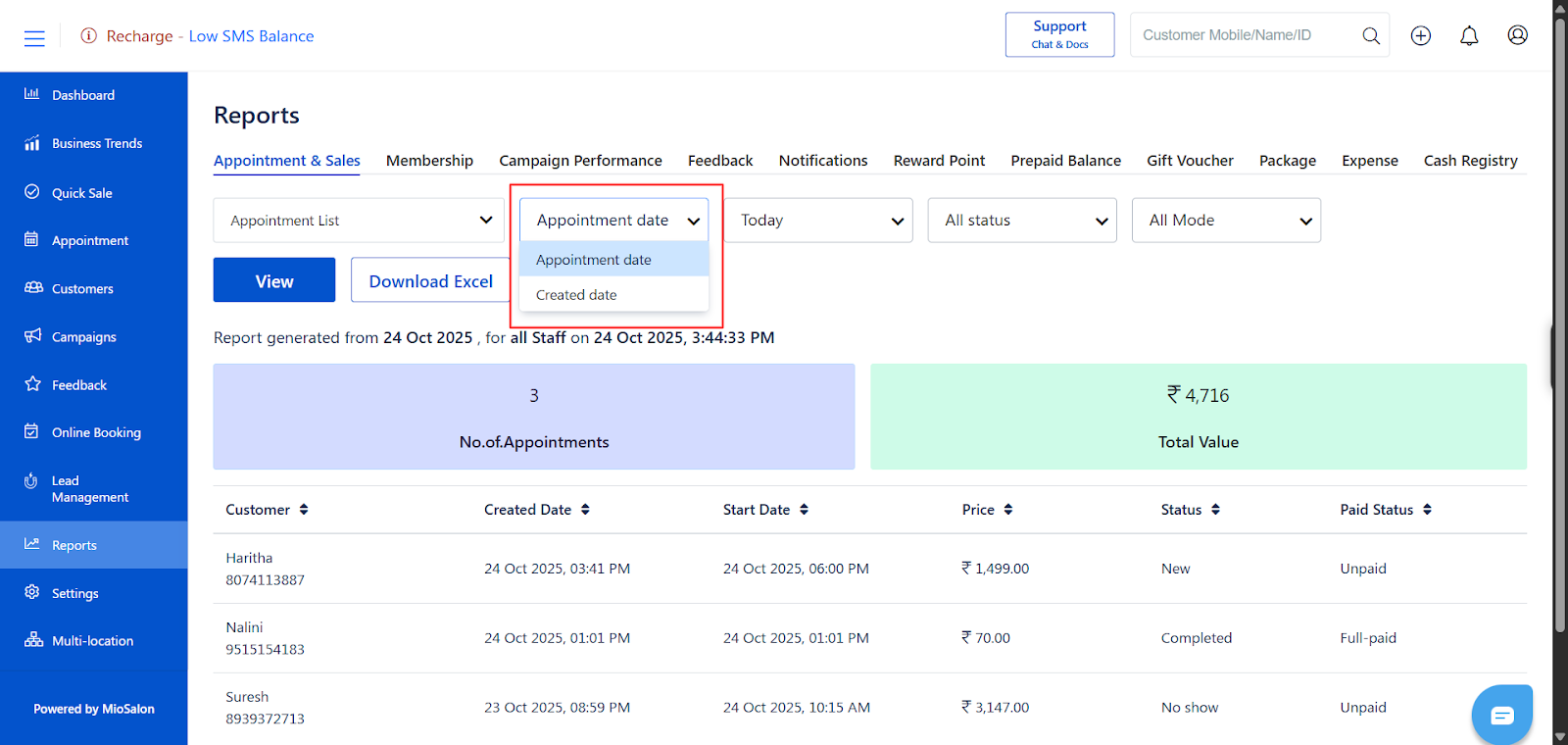Viewport: 1568px width, 745px height.
Task: Click the Settings gear icon
Action: click(x=32, y=592)
